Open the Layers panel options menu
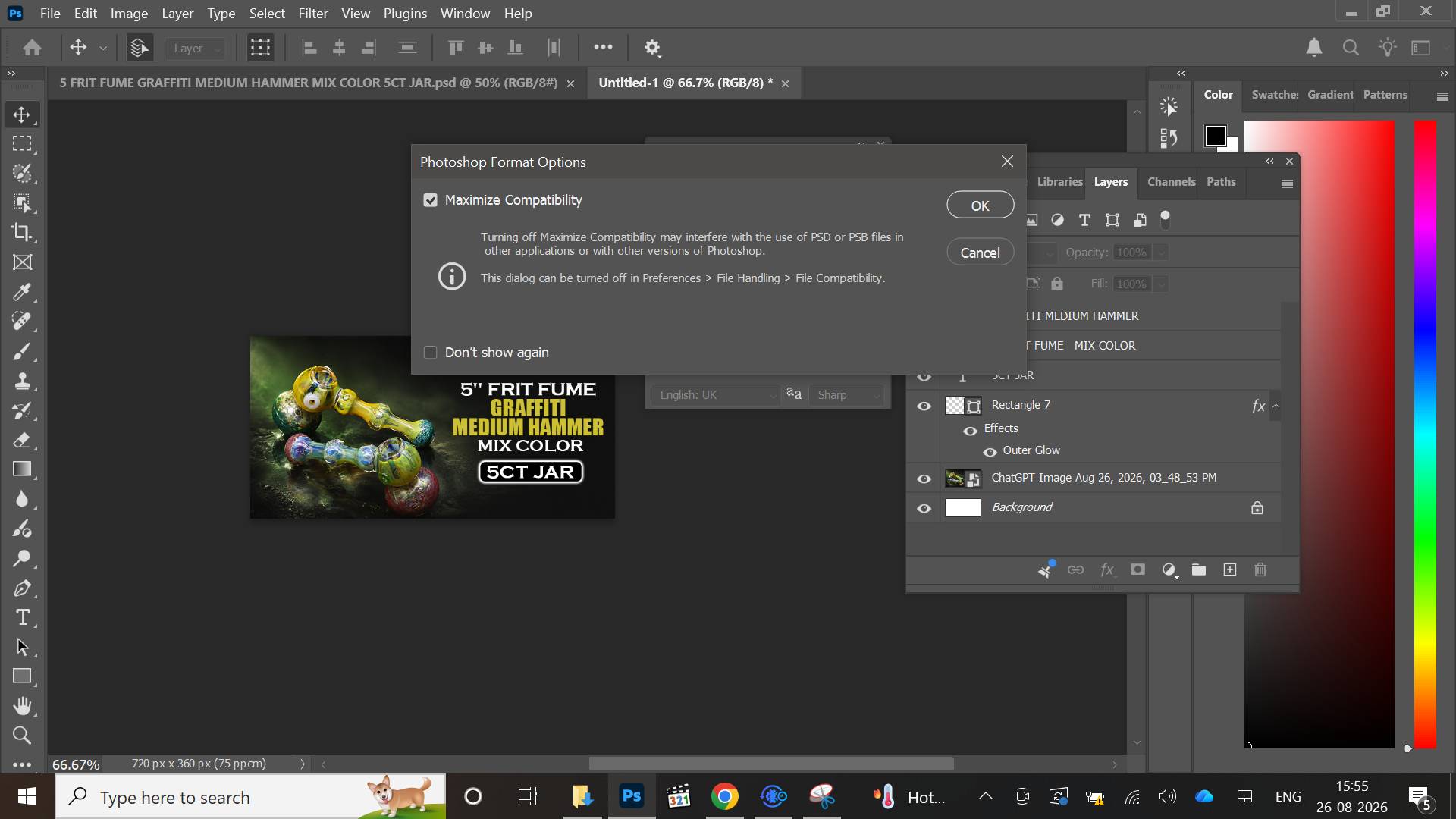Image resolution: width=1456 pixels, height=819 pixels. pyautogui.click(x=1287, y=184)
